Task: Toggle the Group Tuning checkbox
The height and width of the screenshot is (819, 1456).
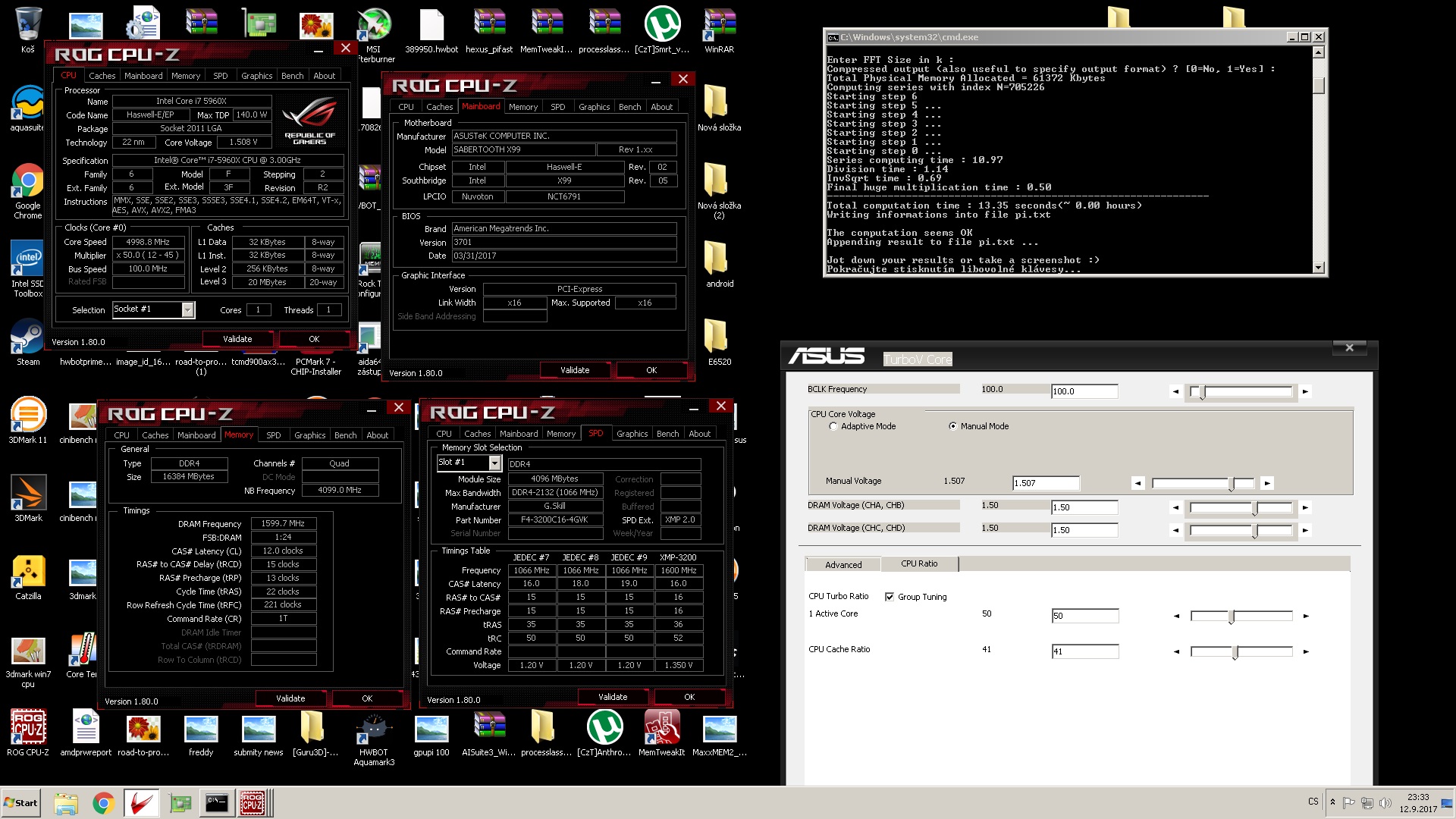Action: click(890, 597)
